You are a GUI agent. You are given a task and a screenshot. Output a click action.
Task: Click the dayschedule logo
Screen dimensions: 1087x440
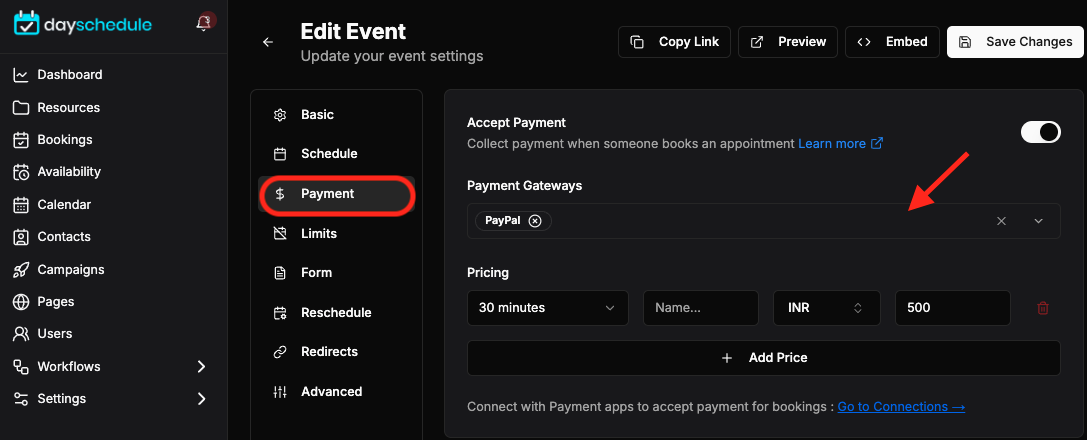coord(83,24)
